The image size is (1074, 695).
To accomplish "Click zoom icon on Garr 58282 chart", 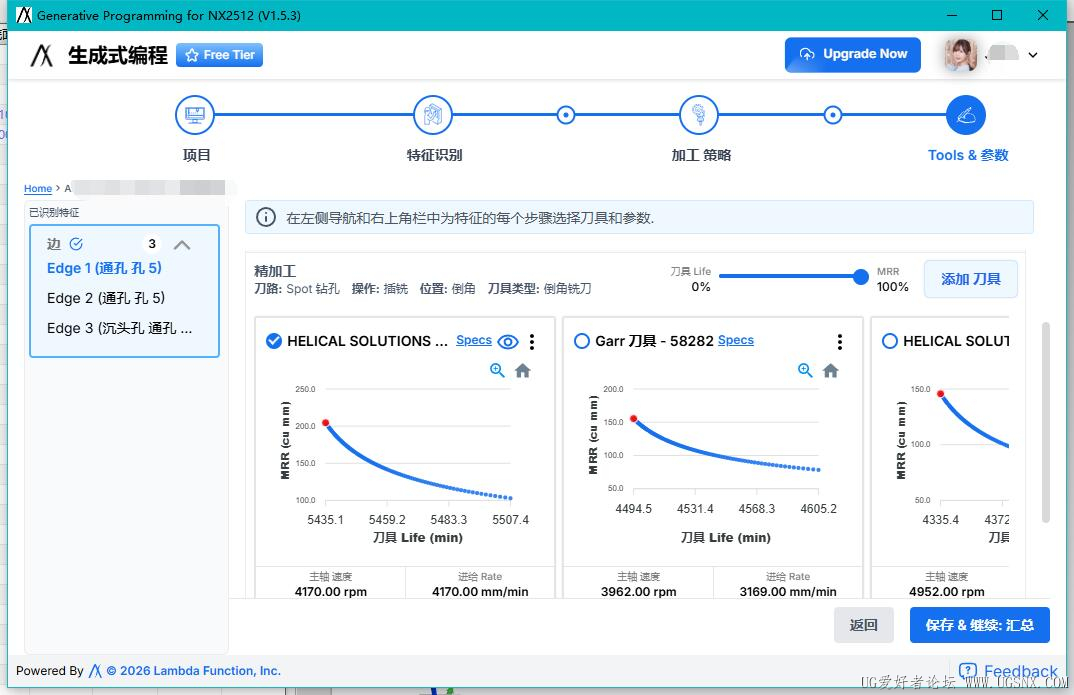I will click(806, 370).
